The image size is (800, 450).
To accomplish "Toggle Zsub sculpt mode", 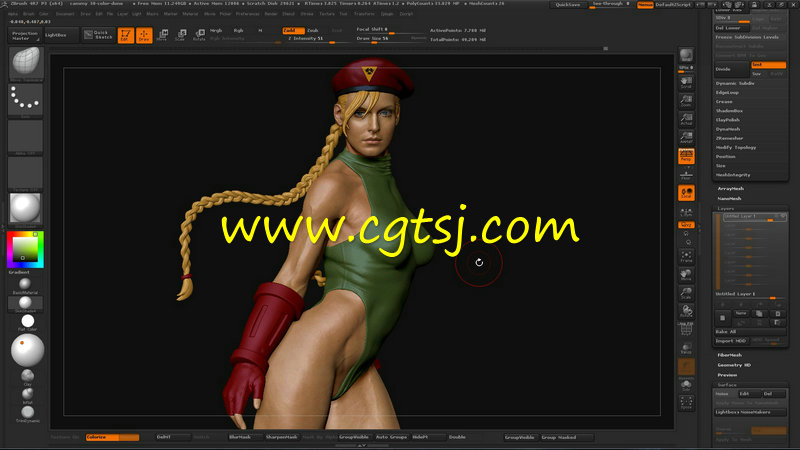I will tap(313, 31).
